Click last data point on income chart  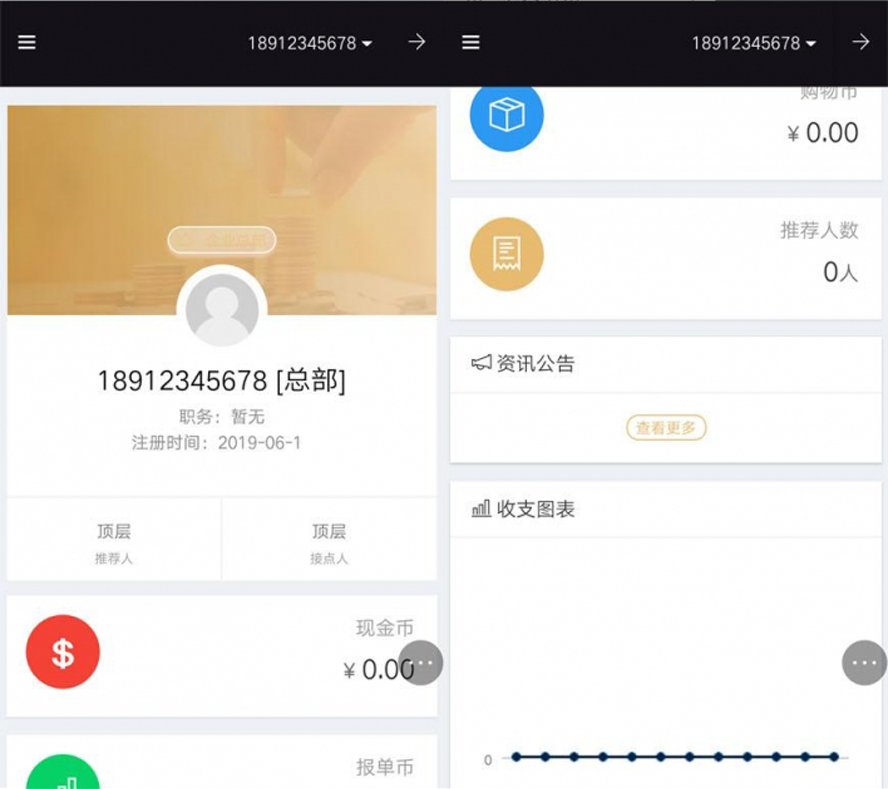pyautogui.click(x=834, y=757)
